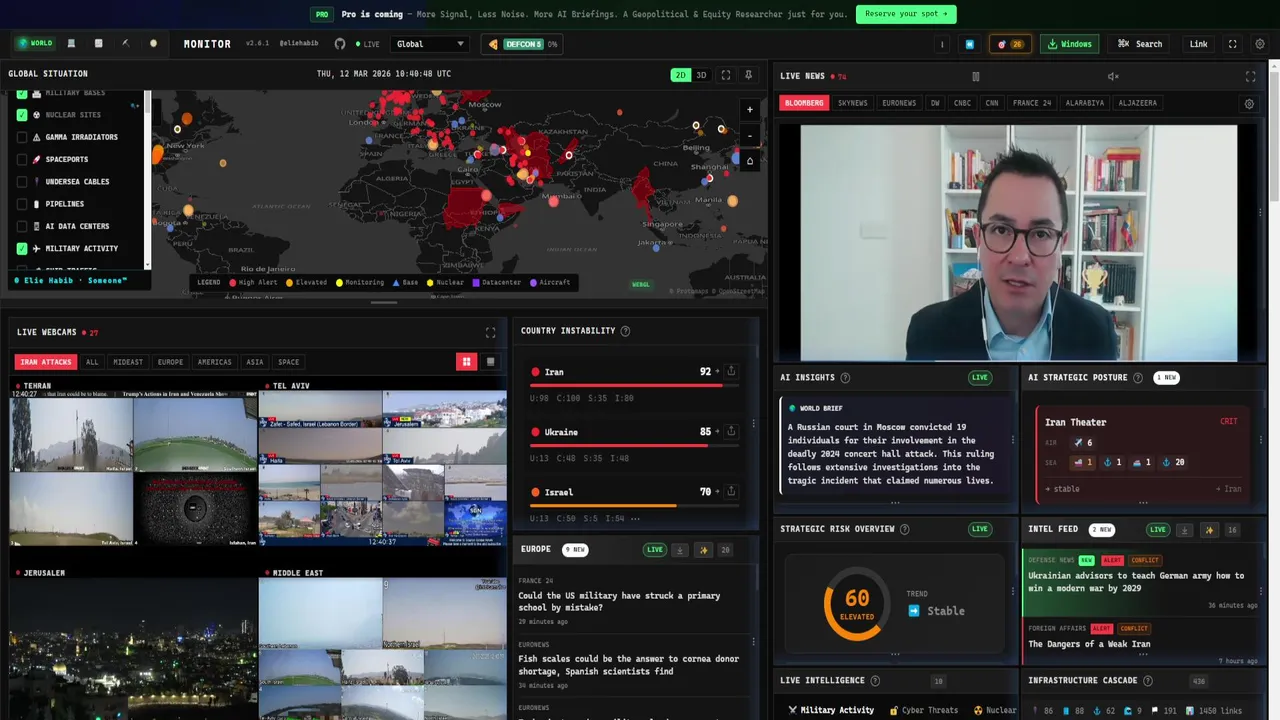Enter fullscreen from the top bar
Screen dimensions: 1280x720
tap(1232, 44)
